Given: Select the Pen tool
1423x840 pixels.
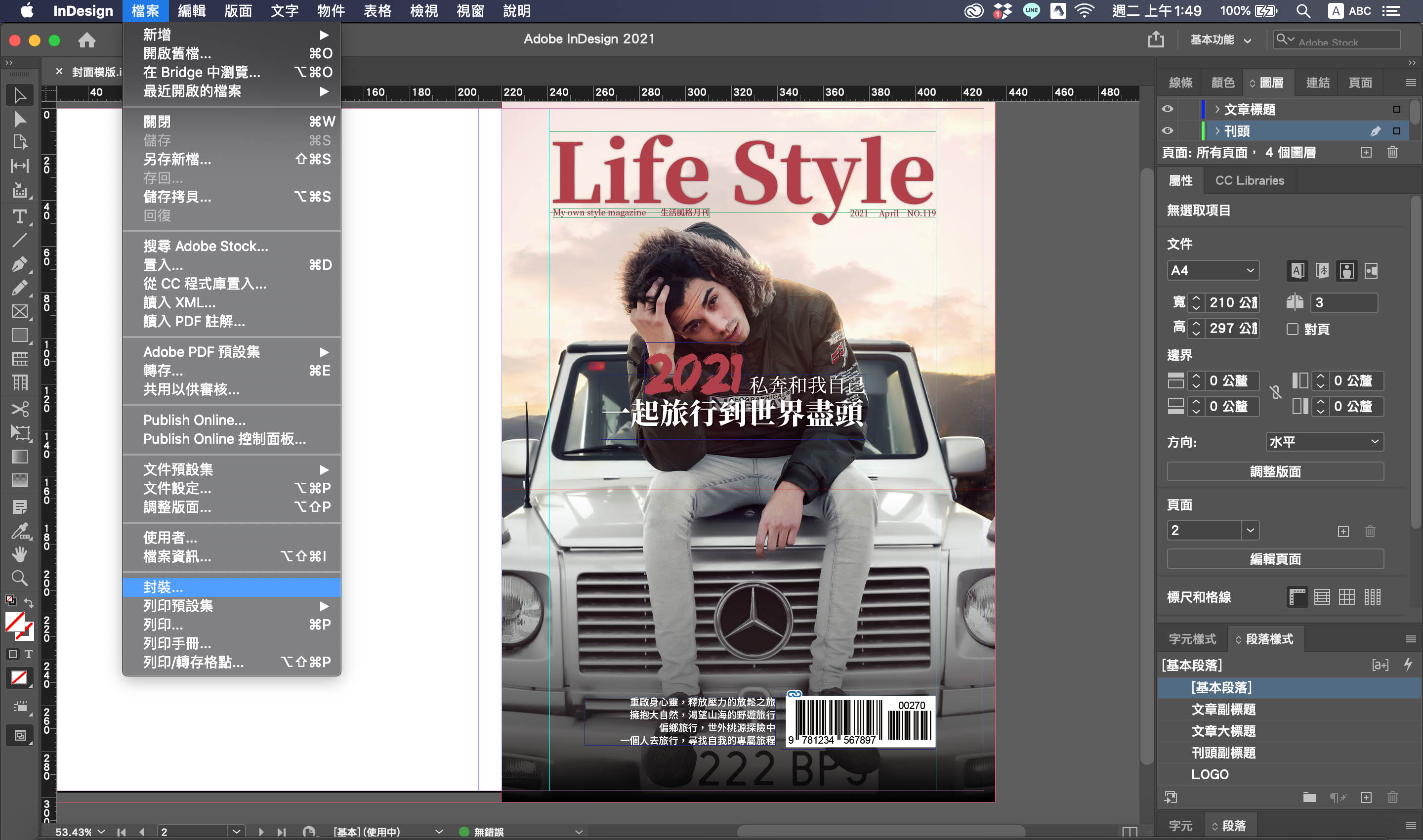Looking at the screenshot, I should (x=19, y=264).
